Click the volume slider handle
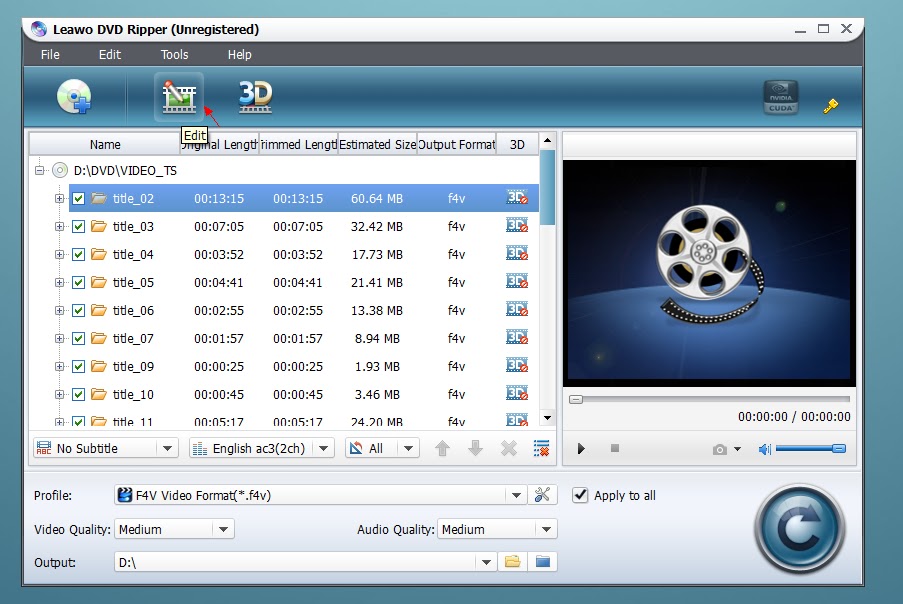Viewport: 903px width, 604px height. pos(839,449)
